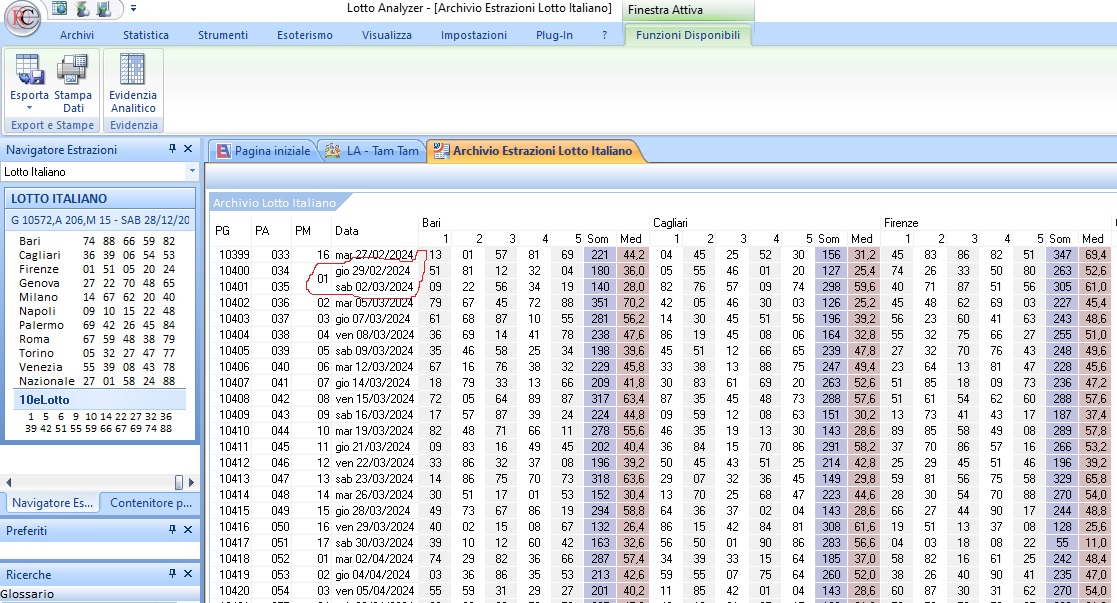
Task: Click the third quick access toolbar icon
Action: (x=103, y=10)
